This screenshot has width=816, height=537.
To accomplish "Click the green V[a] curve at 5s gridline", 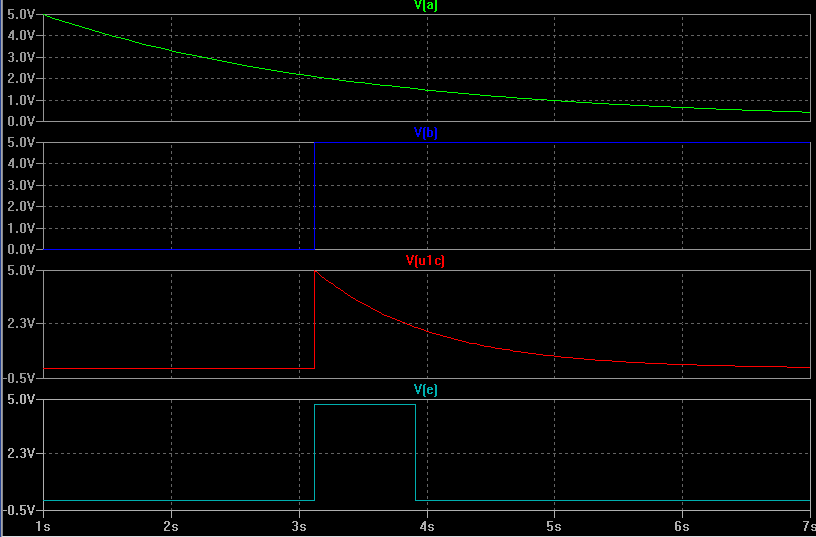I will 554,100.
